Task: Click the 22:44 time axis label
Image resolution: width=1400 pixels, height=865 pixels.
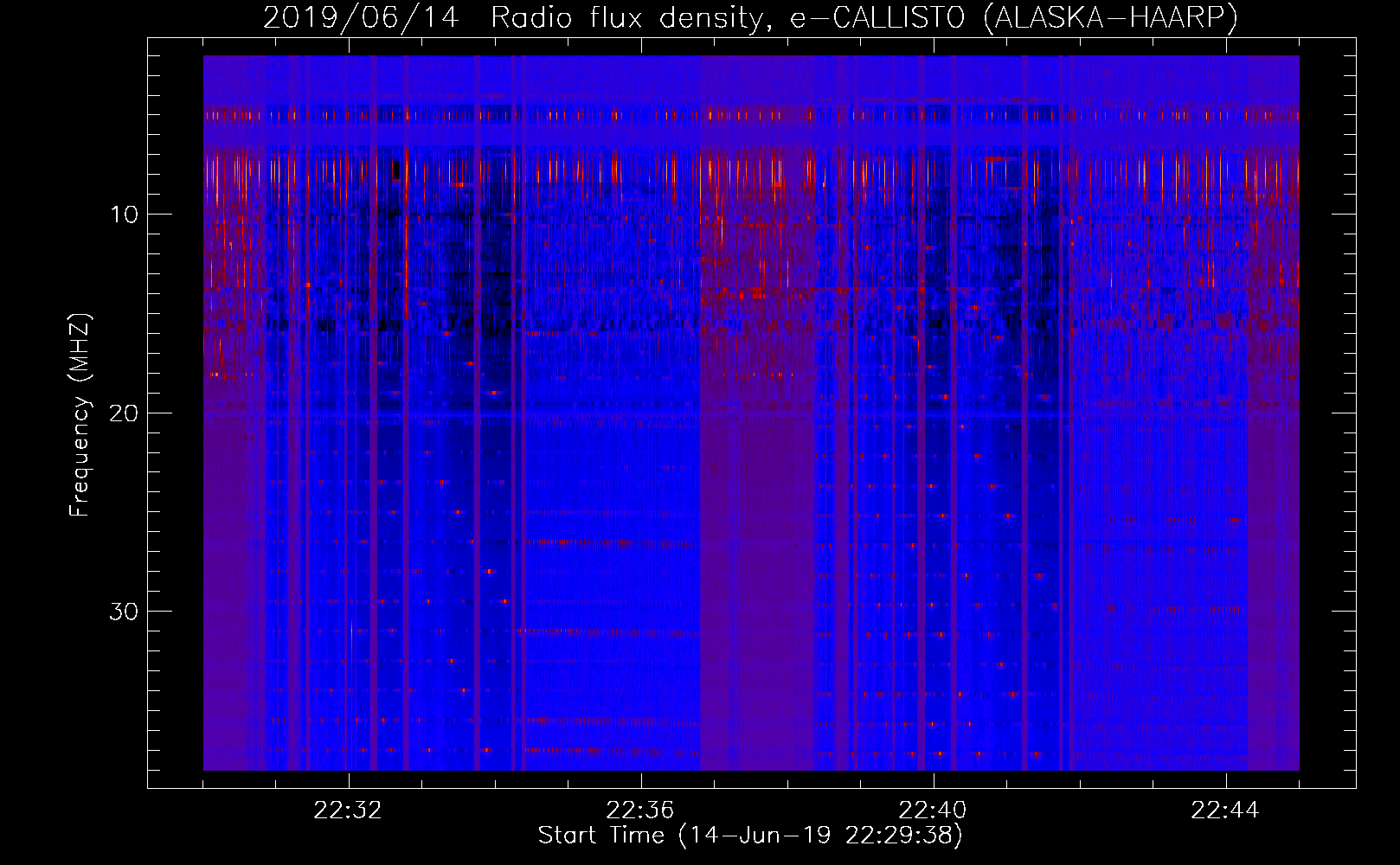Action: tap(1225, 811)
